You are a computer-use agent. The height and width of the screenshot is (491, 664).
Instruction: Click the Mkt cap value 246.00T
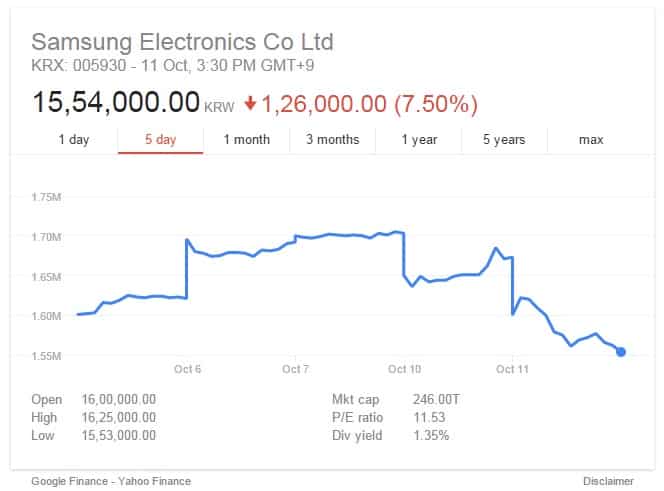(x=436, y=399)
